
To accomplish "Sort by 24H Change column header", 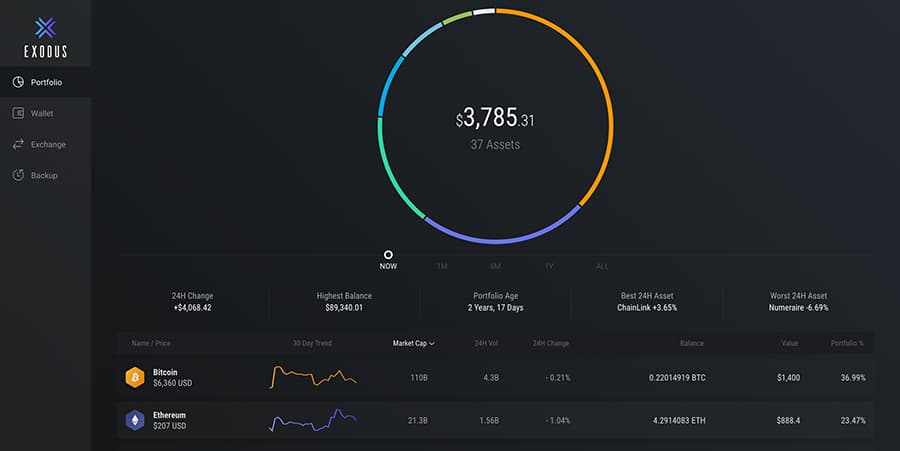I will (551, 343).
